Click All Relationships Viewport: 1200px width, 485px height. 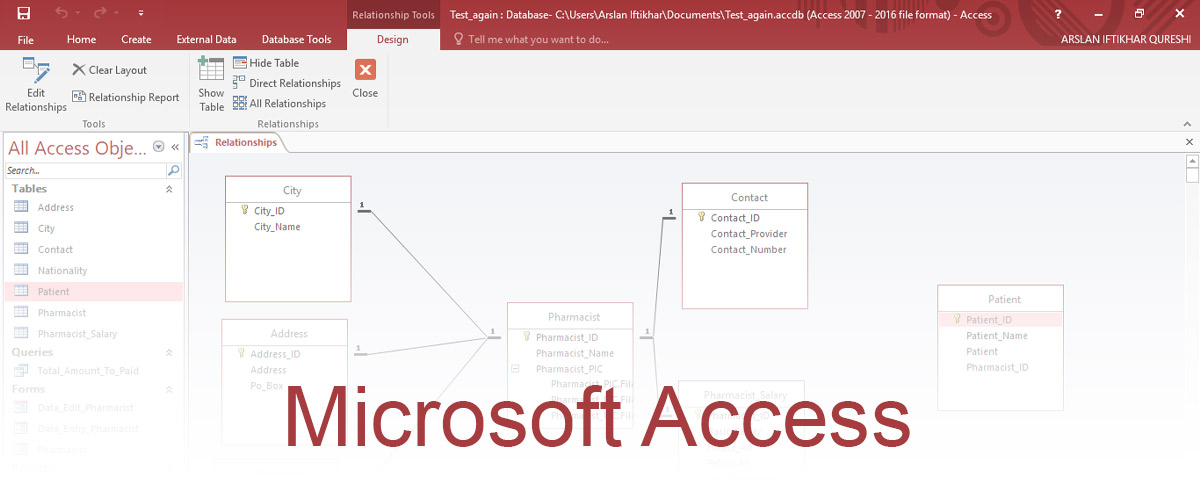(x=279, y=103)
